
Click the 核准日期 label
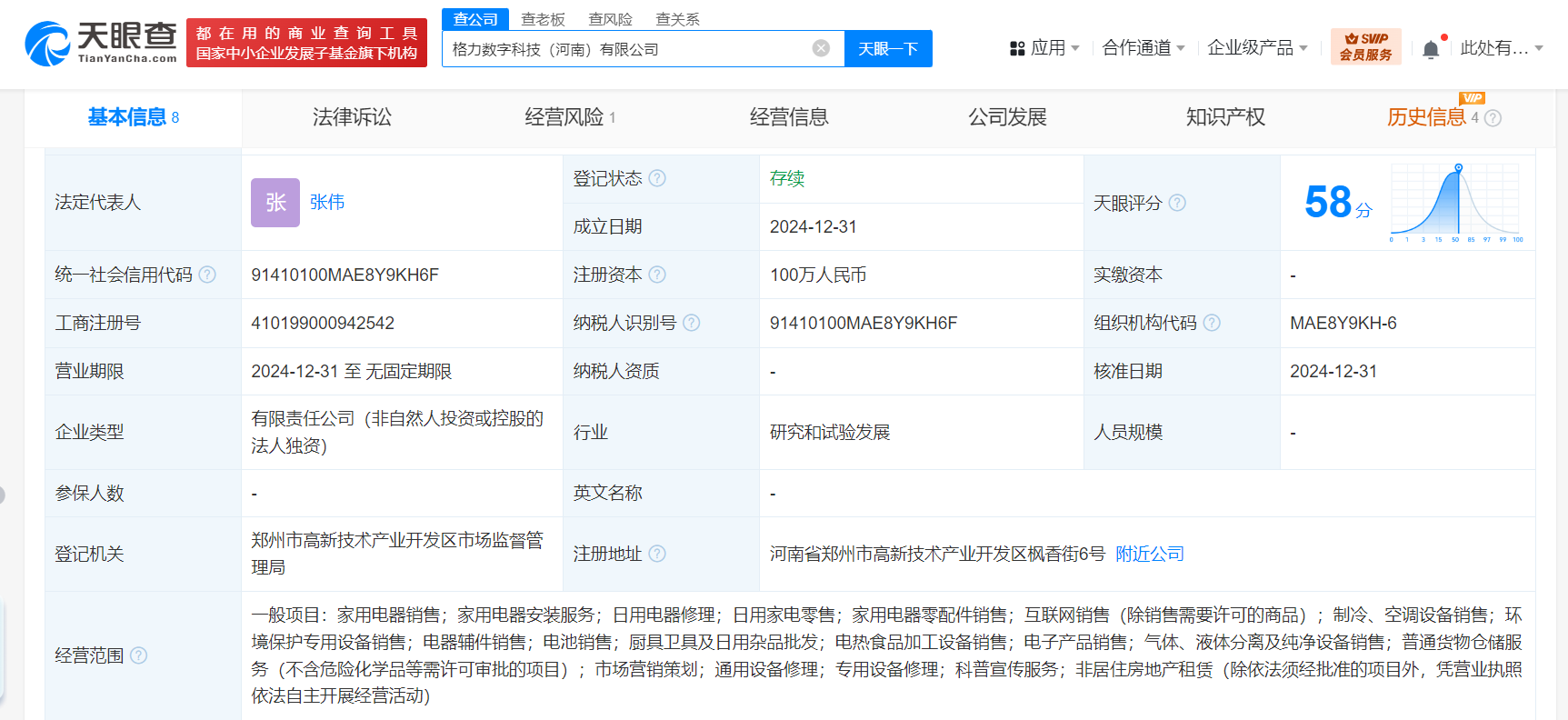1128,371
